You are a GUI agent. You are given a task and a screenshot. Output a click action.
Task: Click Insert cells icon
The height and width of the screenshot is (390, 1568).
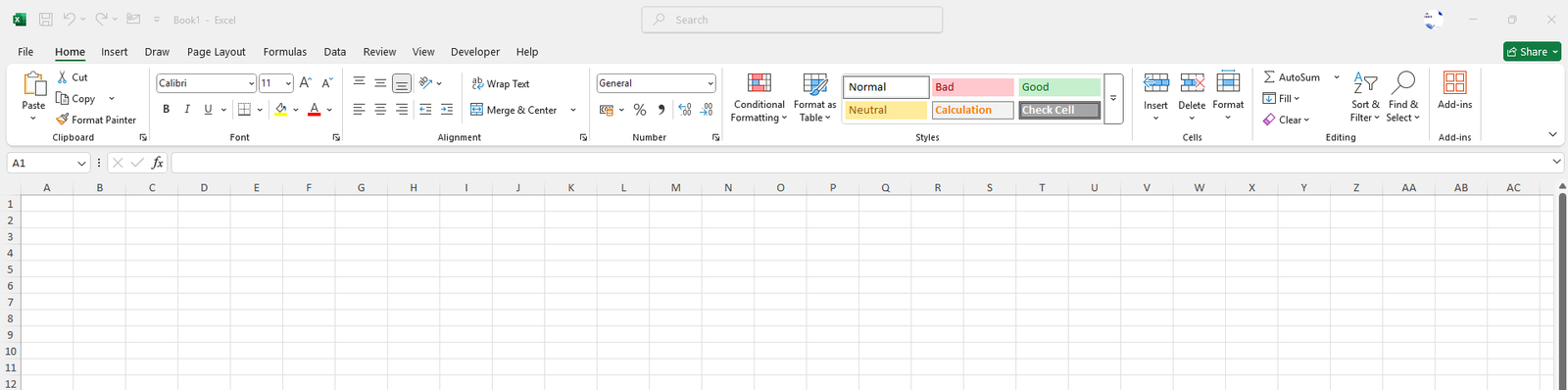[x=1156, y=83]
